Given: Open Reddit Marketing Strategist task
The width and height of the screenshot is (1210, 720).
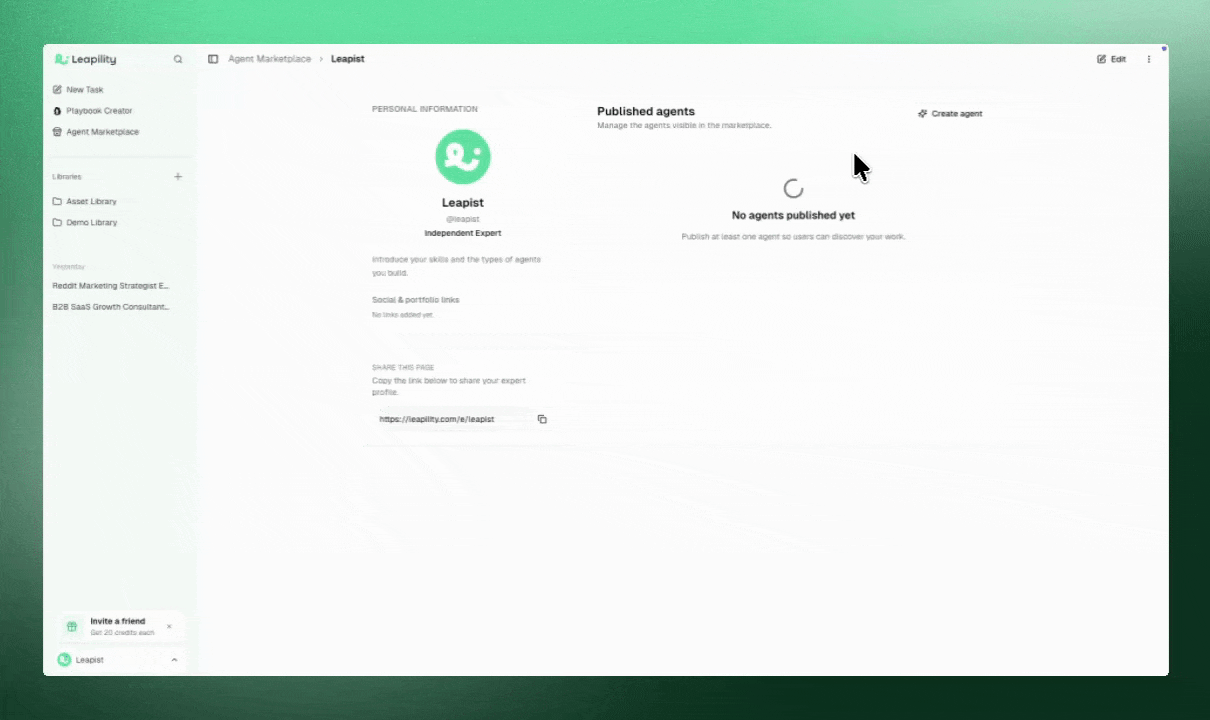Looking at the screenshot, I should tap(111, 286).
